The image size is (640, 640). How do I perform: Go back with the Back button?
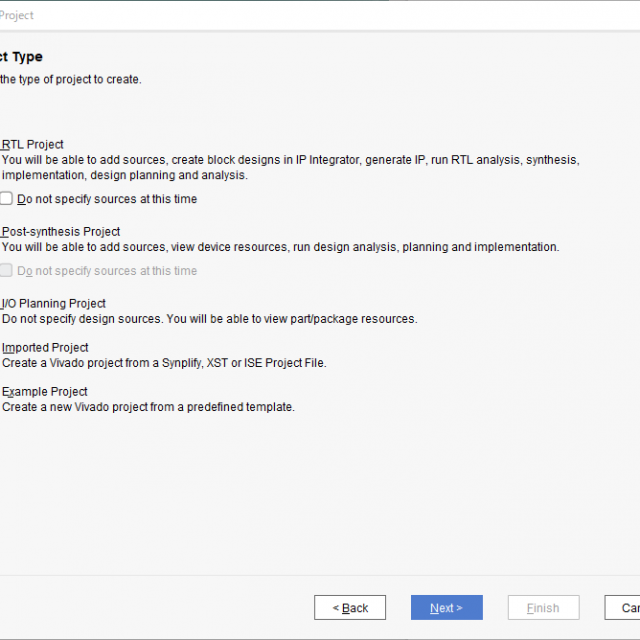click(x=349, y=608)
